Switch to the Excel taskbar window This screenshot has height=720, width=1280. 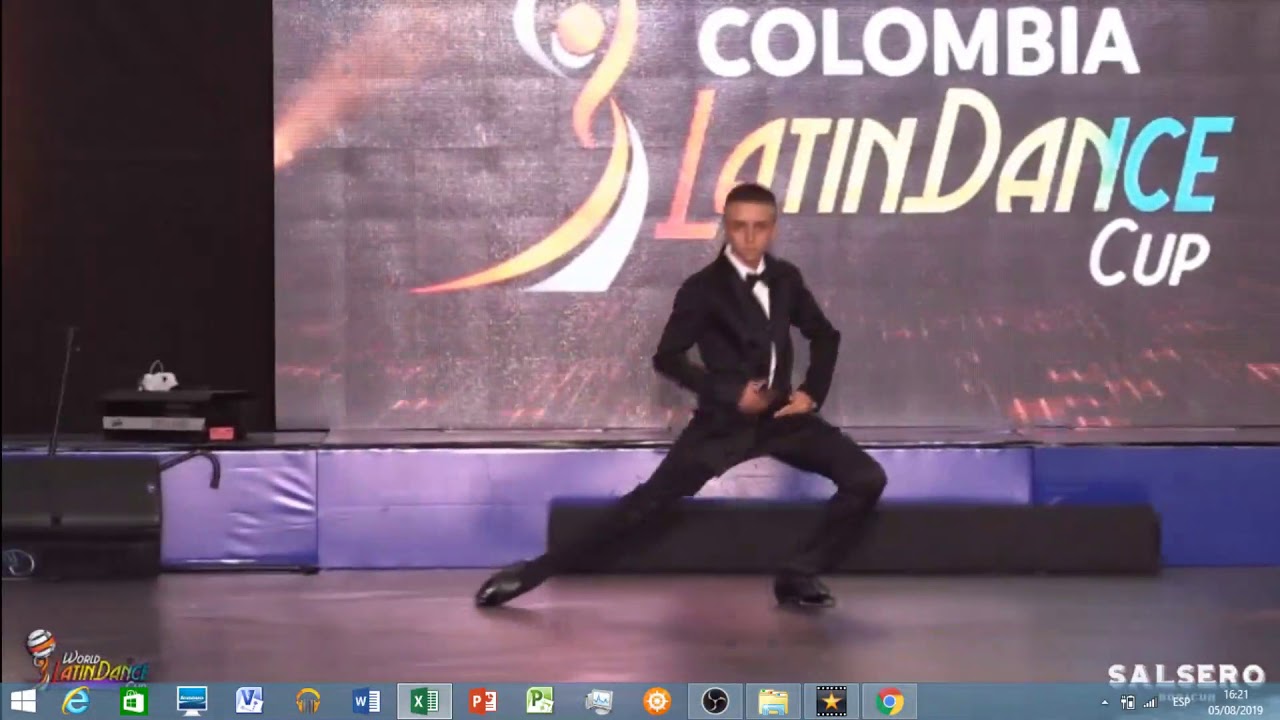coord(424,701)
